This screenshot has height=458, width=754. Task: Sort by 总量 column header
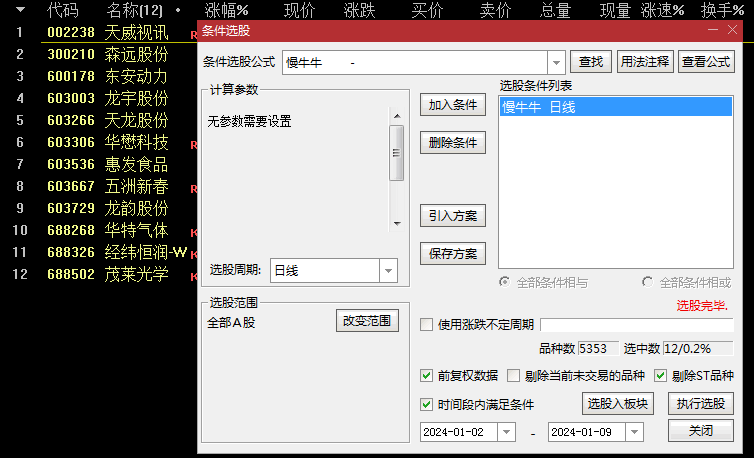coord(555,10)
